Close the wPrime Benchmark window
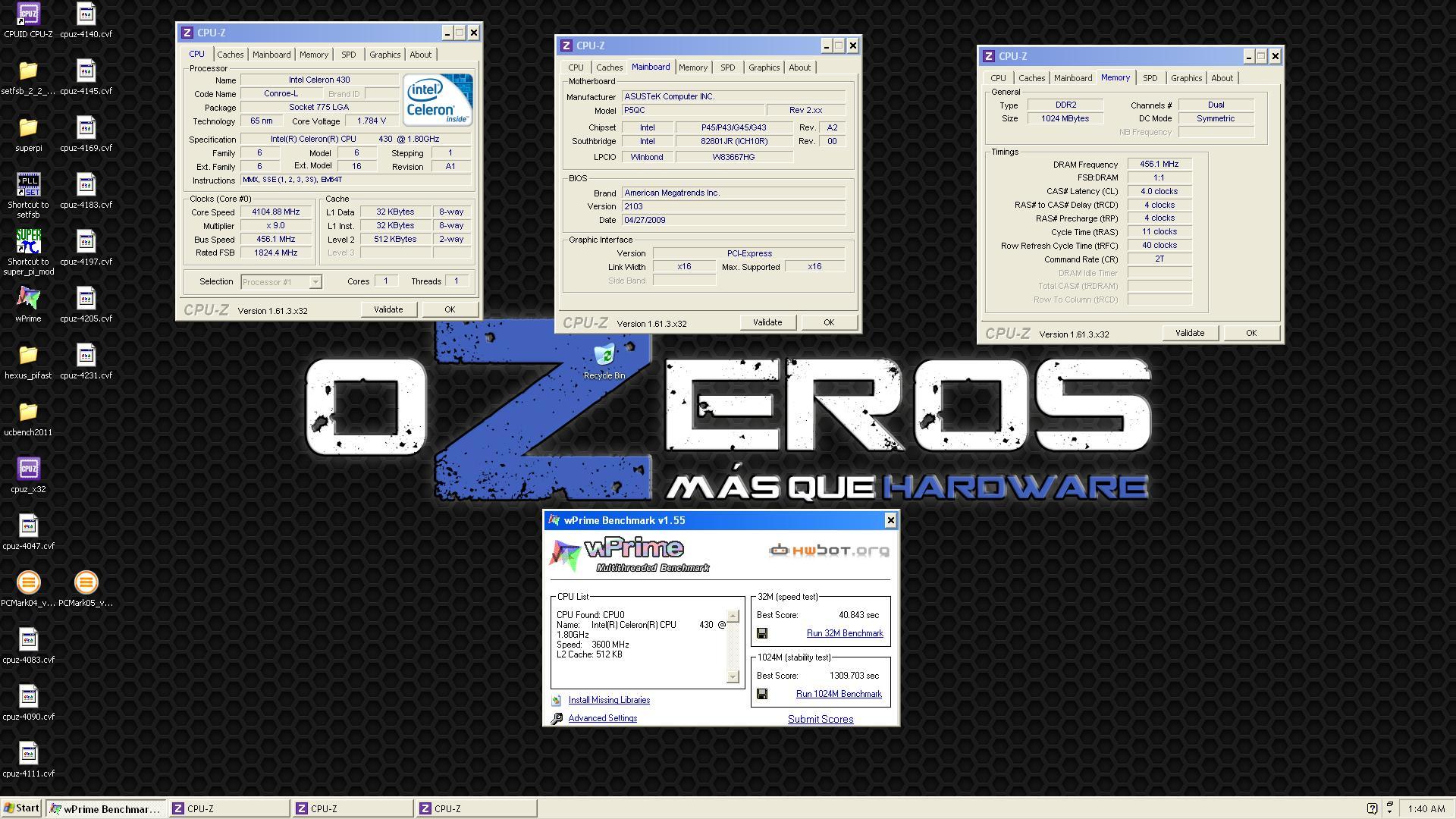The width and height of the screenshot is (1456, 819). click(890, 520)
